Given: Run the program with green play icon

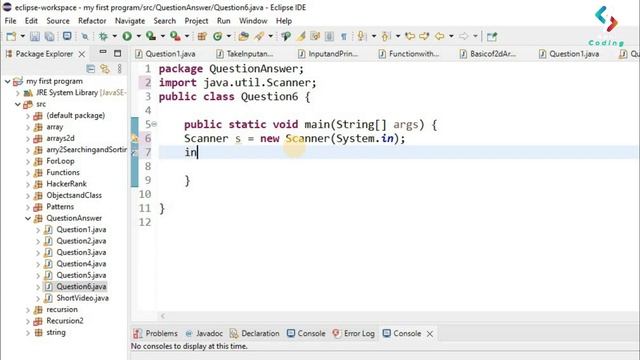Looking at the screenshot, I should pos(127,36).
